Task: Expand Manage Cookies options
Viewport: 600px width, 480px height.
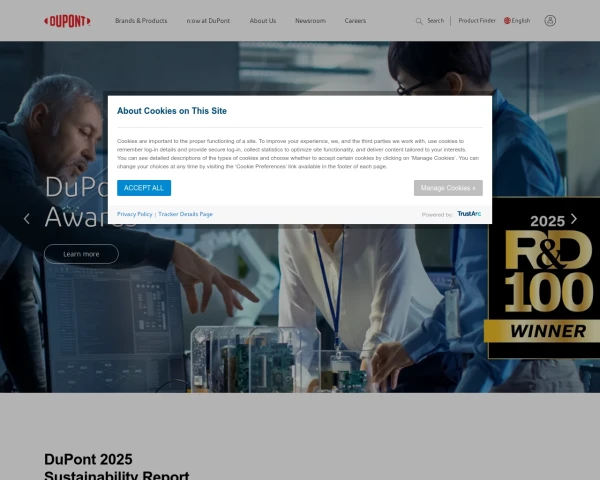Action: click(x=448, y=188)
